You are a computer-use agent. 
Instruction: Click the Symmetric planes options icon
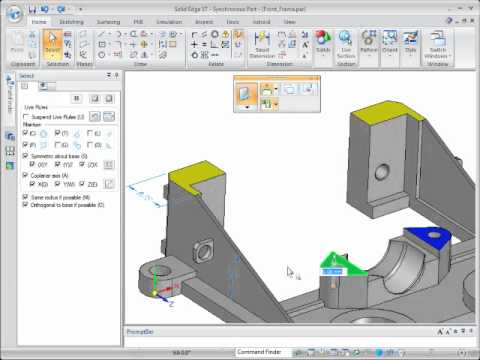click(x=109, y=165)
